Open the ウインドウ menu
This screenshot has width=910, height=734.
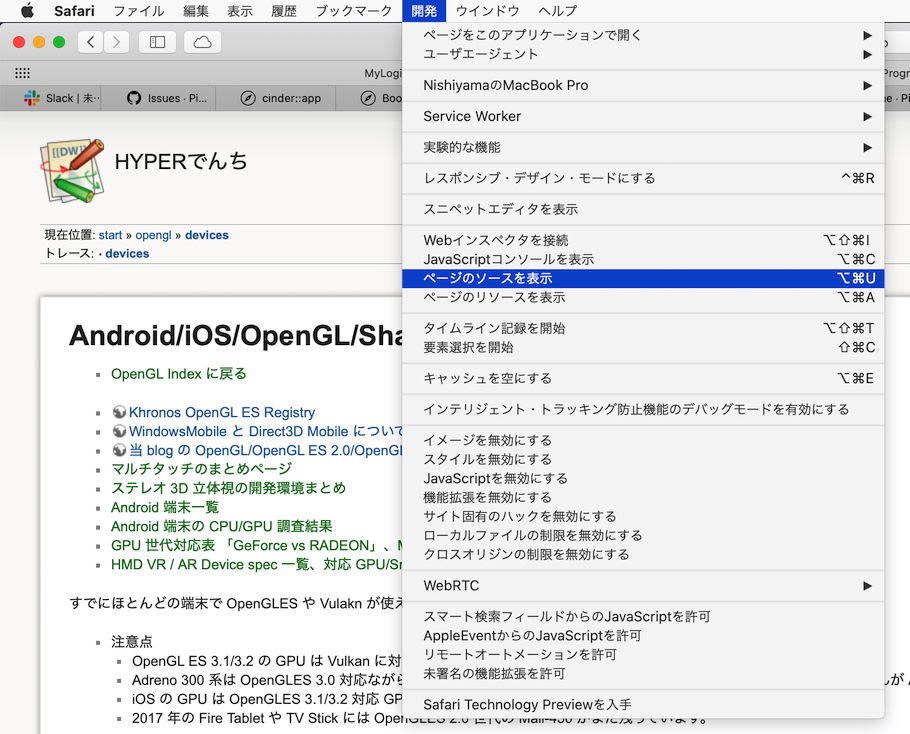[486, 11]
